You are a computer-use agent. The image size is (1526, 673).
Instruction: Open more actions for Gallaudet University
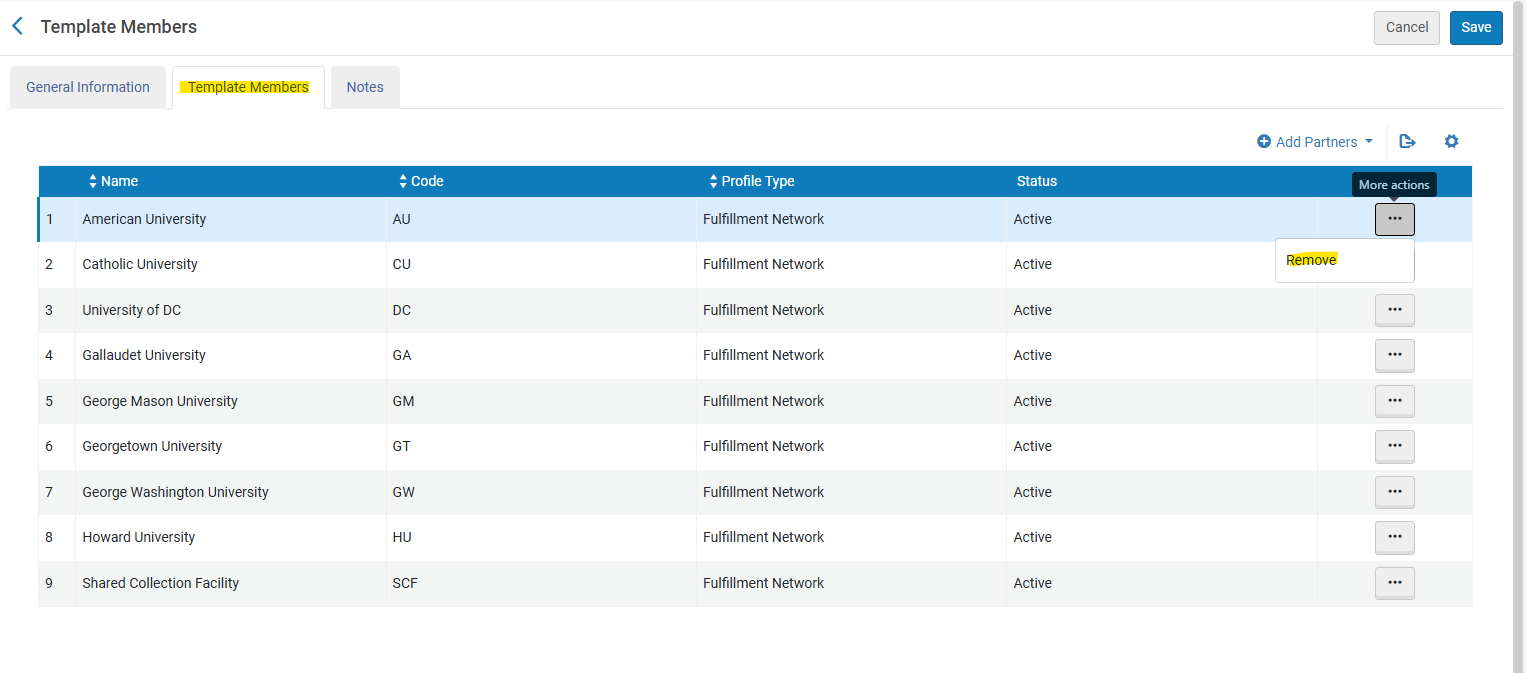point(1394,355)
